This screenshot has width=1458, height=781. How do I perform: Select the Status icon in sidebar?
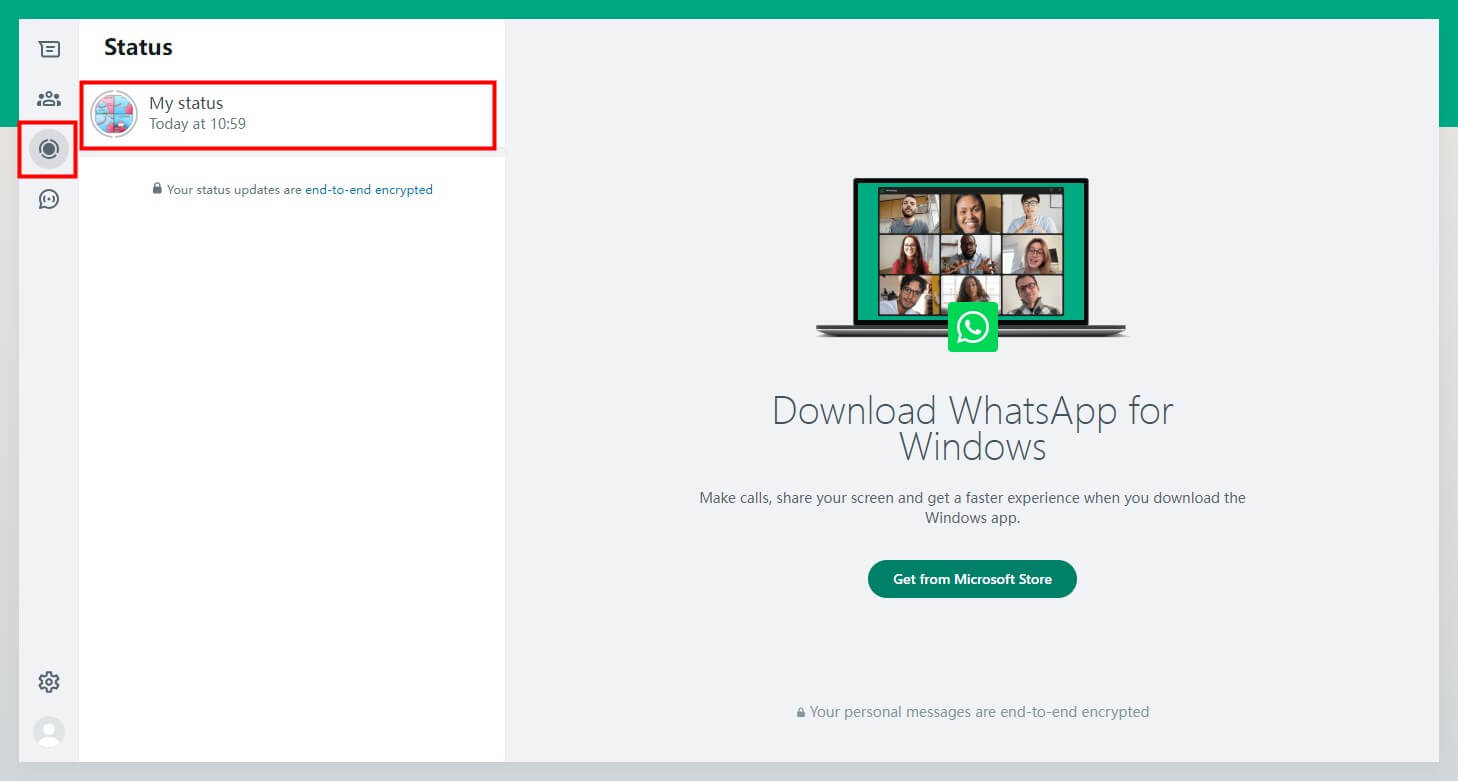click(49, 149)
